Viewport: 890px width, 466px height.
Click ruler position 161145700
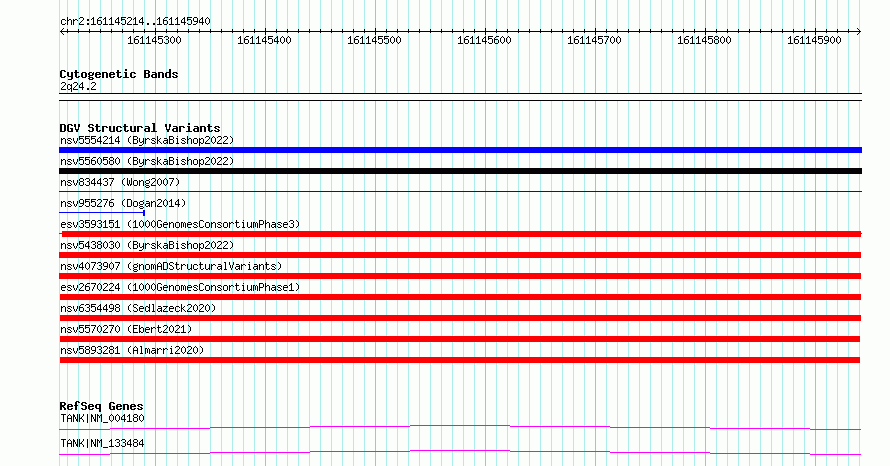[x=594, y=40]
